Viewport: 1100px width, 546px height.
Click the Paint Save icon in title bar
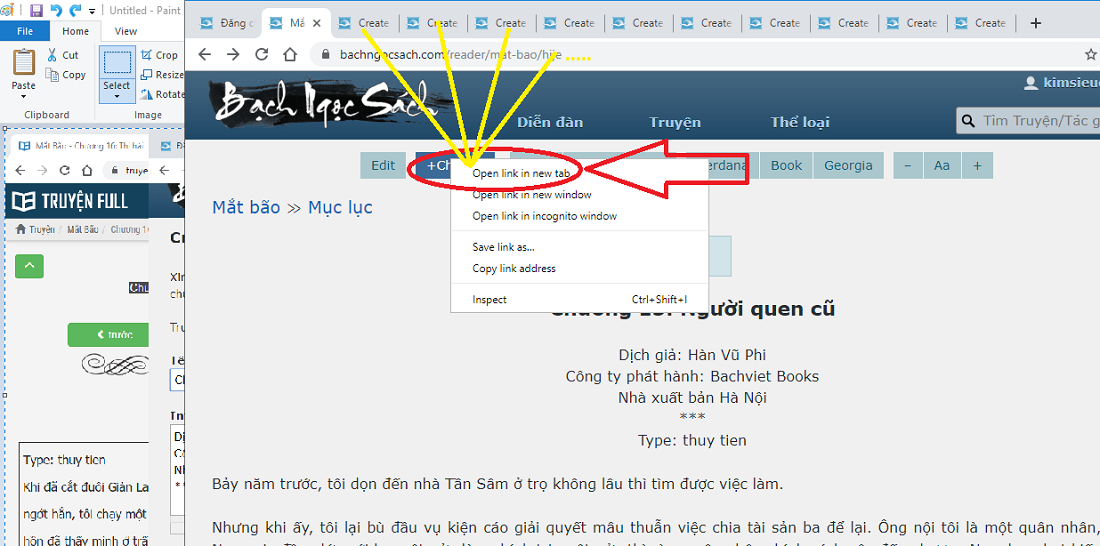coord(37,11)
